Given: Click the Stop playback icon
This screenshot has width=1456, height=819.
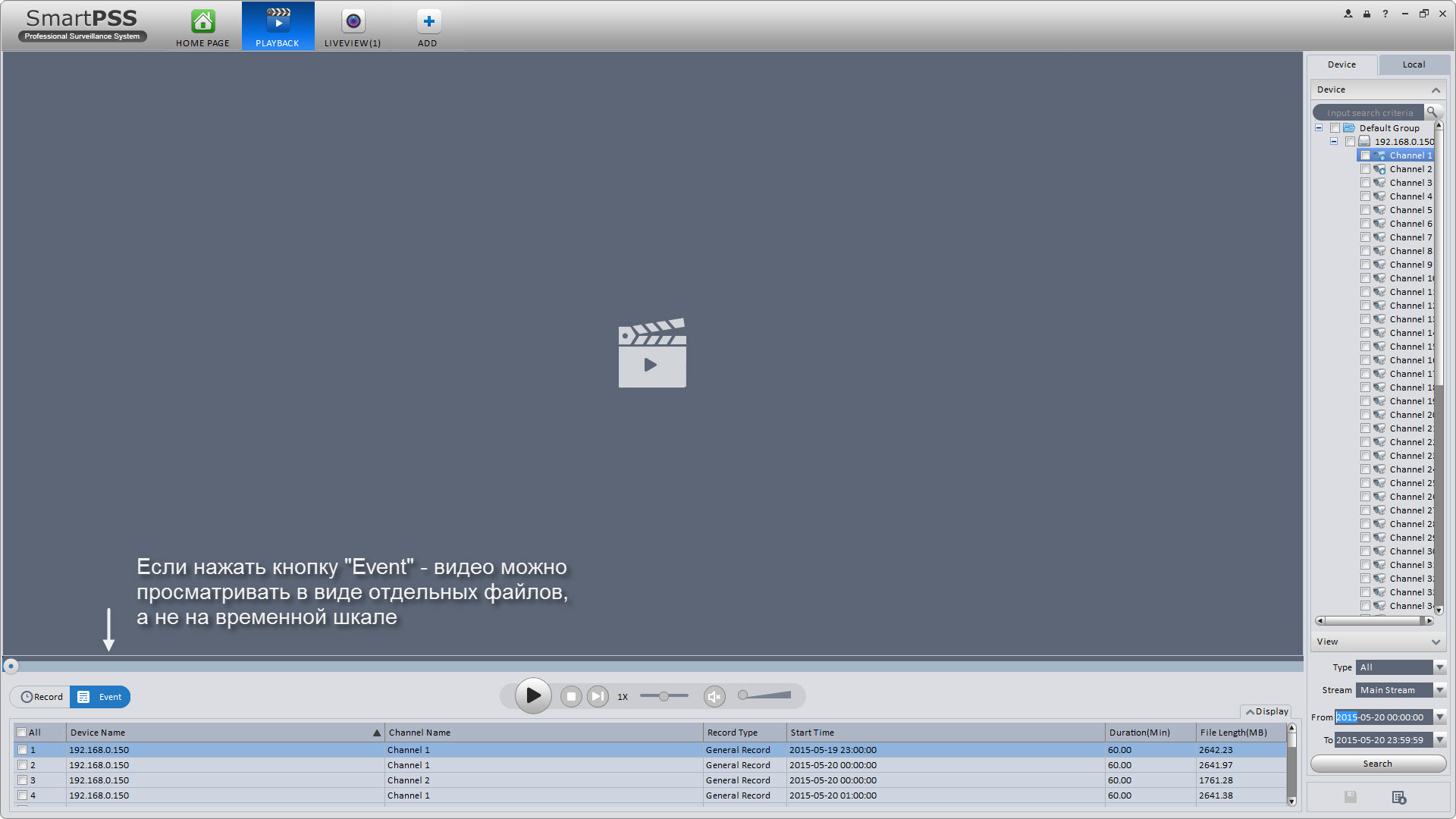Looking at the screenshot, I should point(571,696).
